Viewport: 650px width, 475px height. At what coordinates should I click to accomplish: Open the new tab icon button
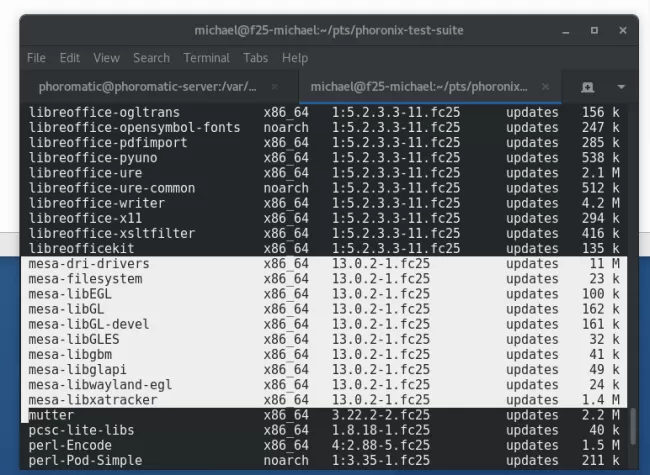[587, 87]
